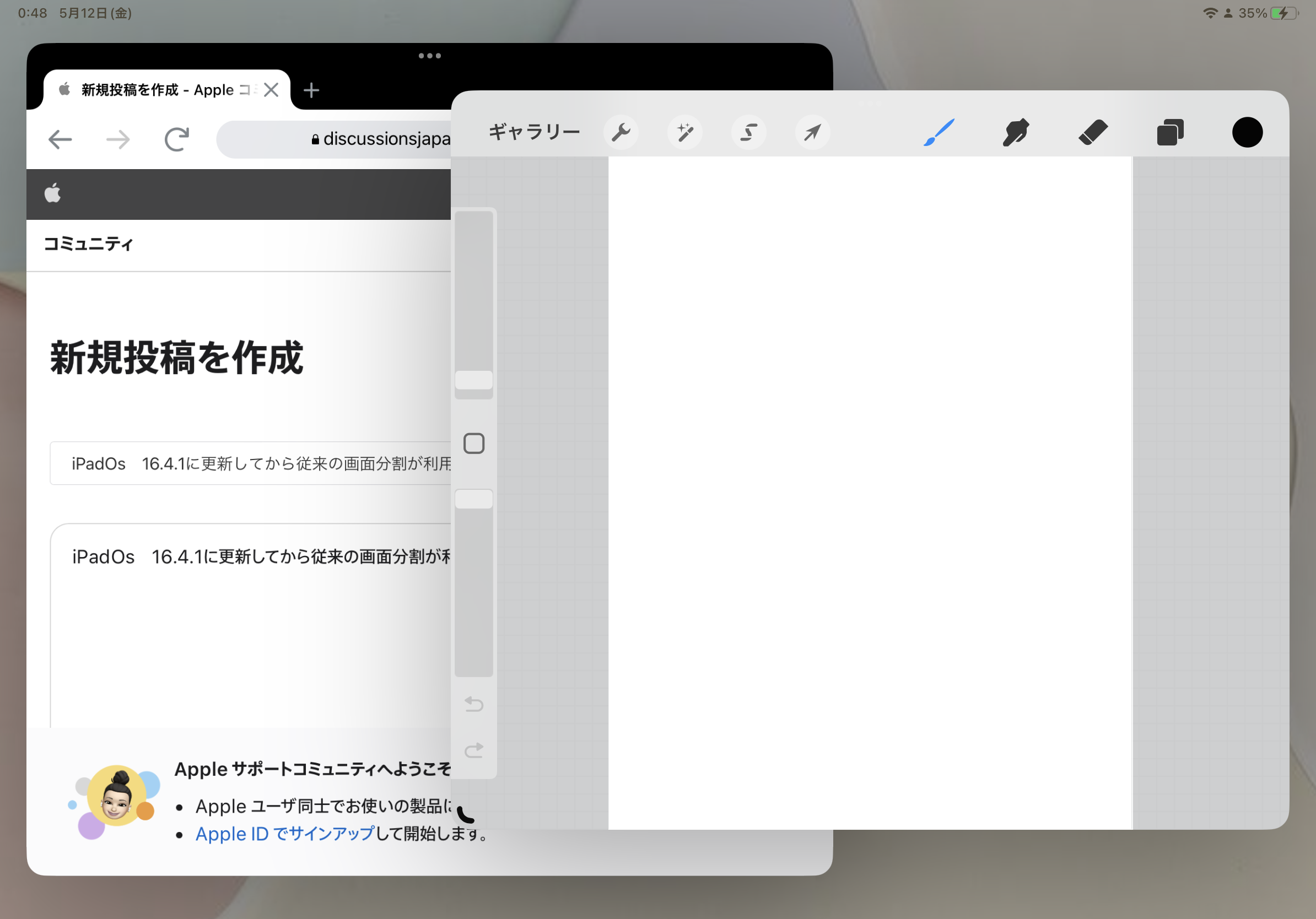Select the 新規投稿を作成 browser tab
1316x919 pixels.
pos(158,90)
